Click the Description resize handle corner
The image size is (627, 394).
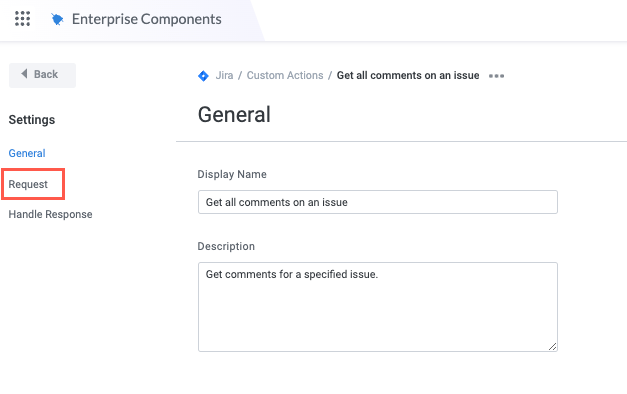(552, 347)
